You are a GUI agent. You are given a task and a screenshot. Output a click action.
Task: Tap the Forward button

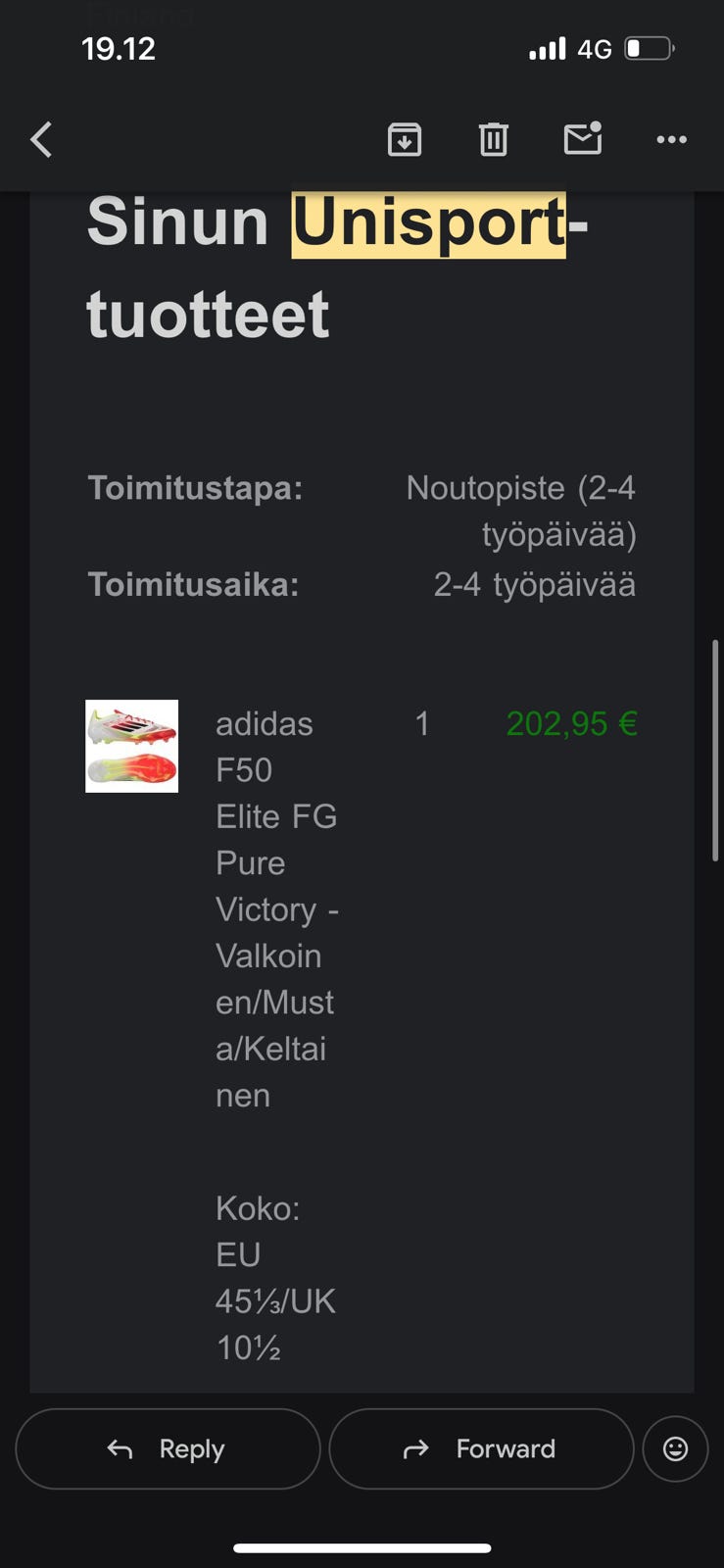coord(481,1448)
